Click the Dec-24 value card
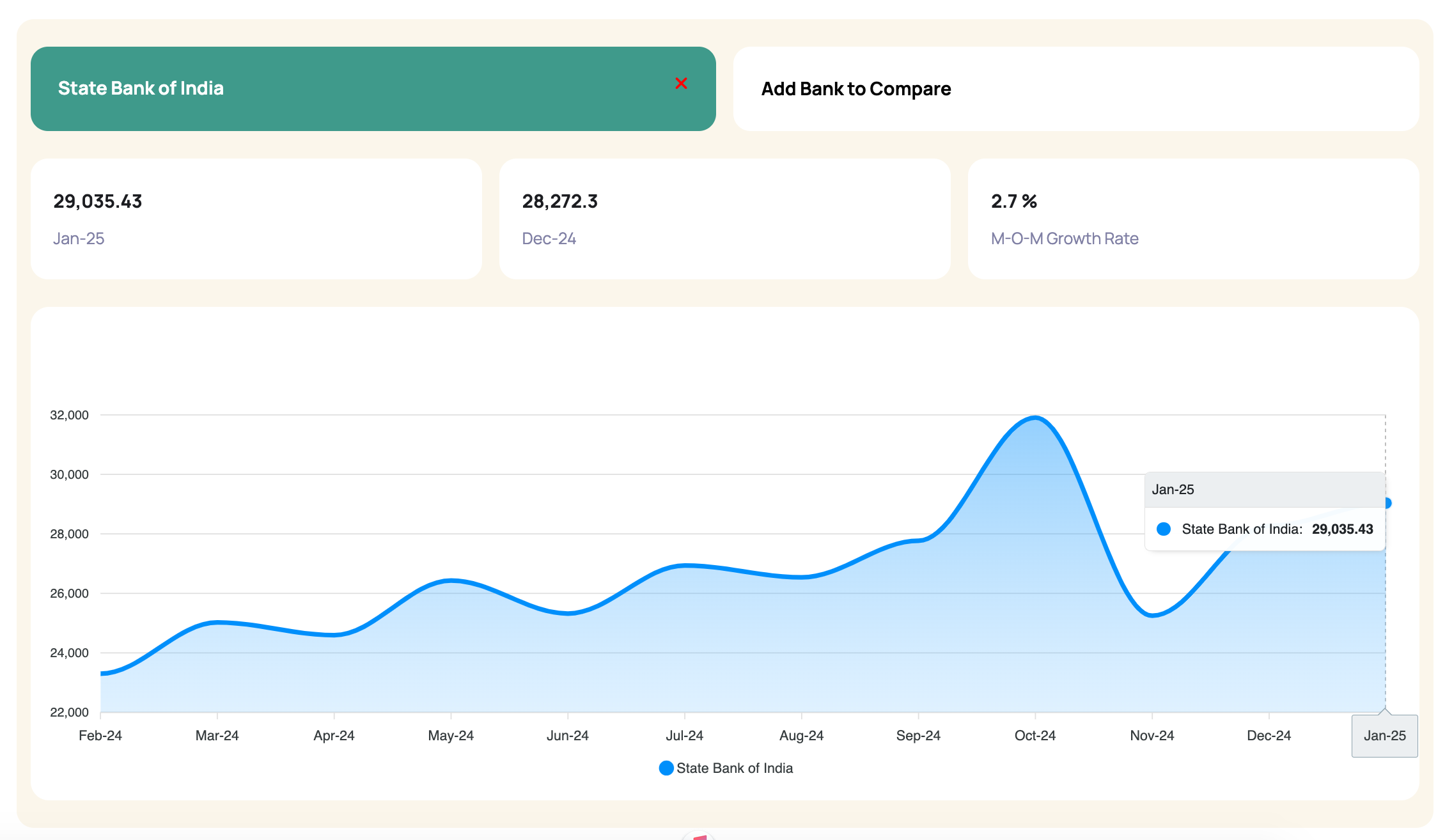The width and height of the screenshot is (1445, 840). click(724, 219)
